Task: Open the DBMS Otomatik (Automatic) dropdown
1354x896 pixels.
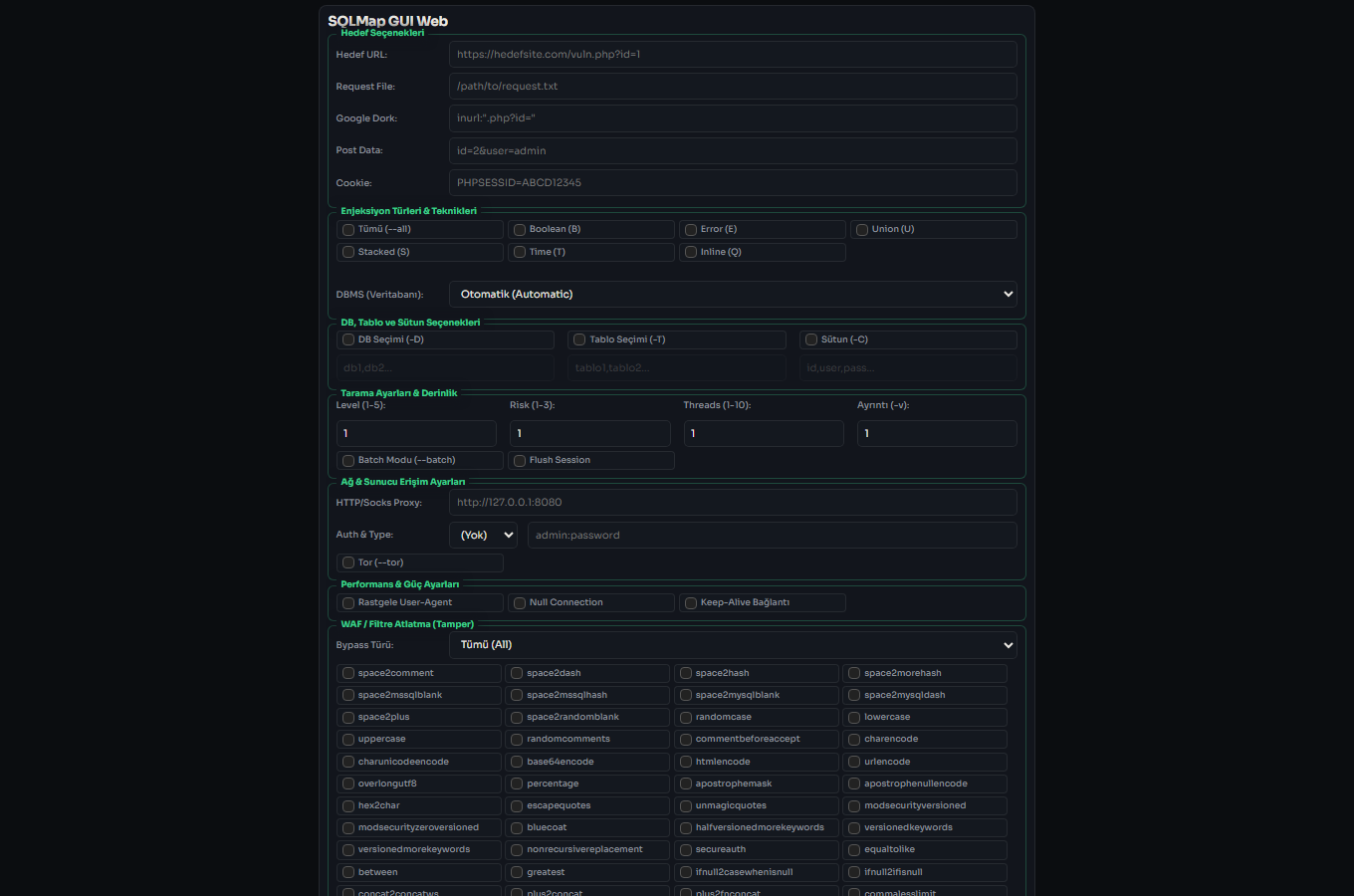Action: pos(733,295)
